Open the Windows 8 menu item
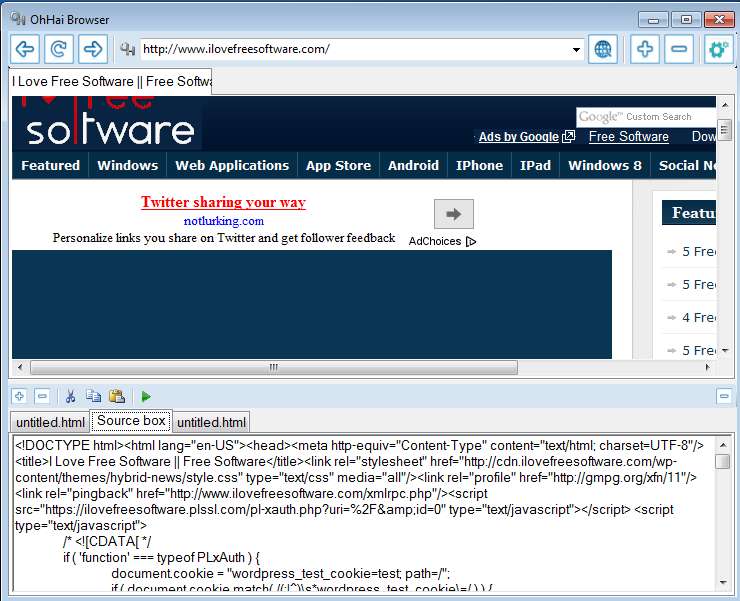The width and height of the screenshot is (740, 601). tap(605, 165)
